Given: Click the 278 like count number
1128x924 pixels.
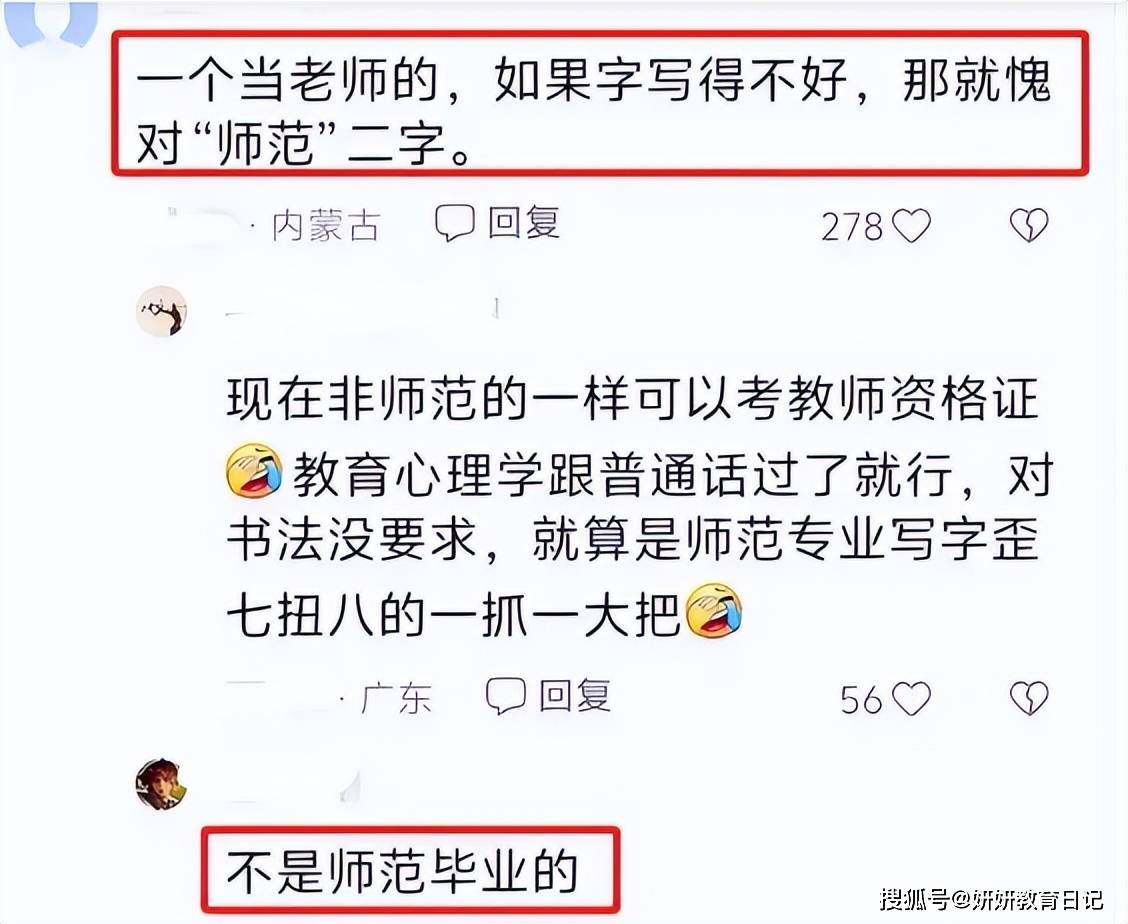Looking at the screenshot, I should (852, 227).
